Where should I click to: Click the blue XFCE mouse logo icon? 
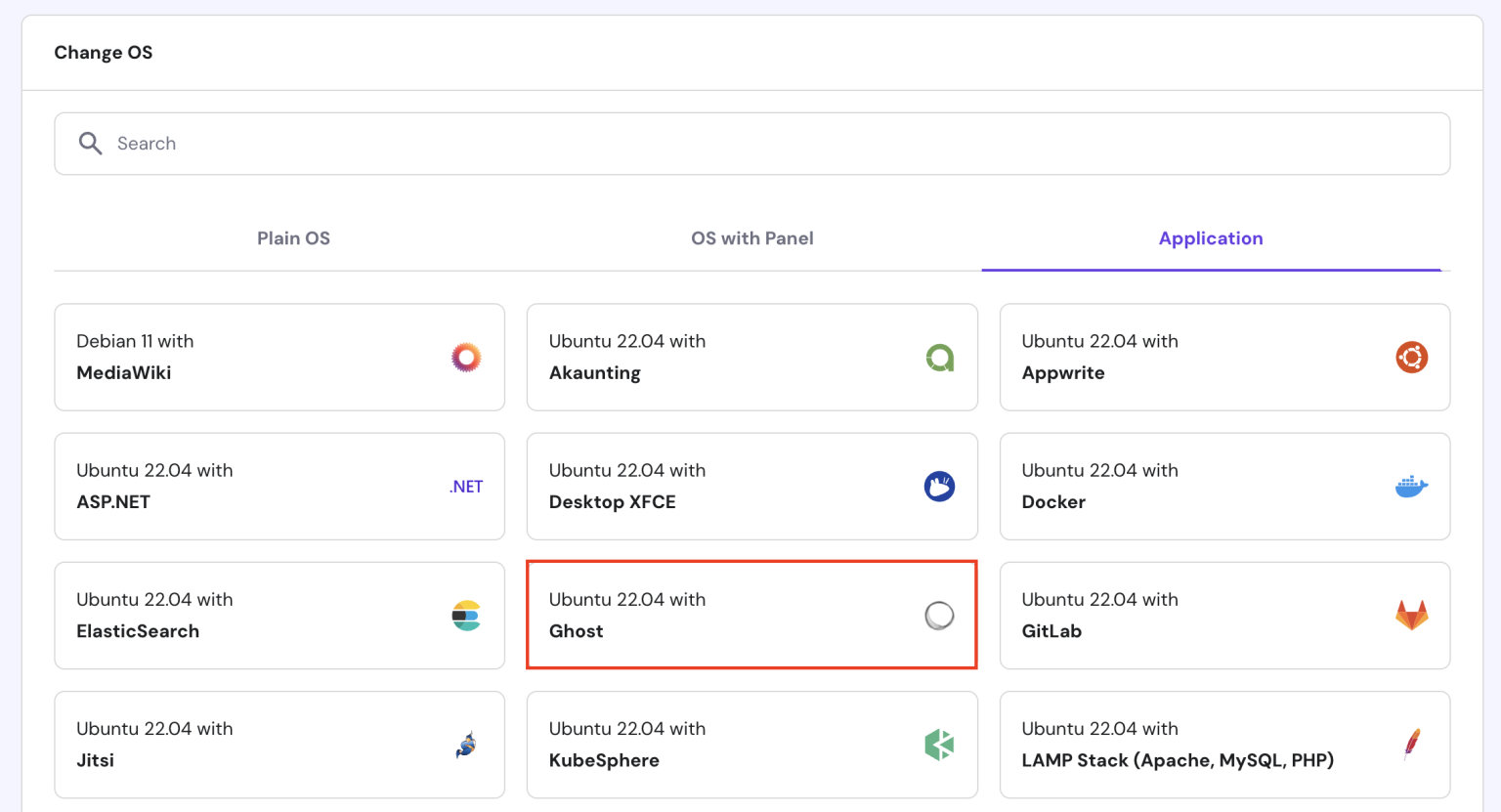tap(939, 487)
